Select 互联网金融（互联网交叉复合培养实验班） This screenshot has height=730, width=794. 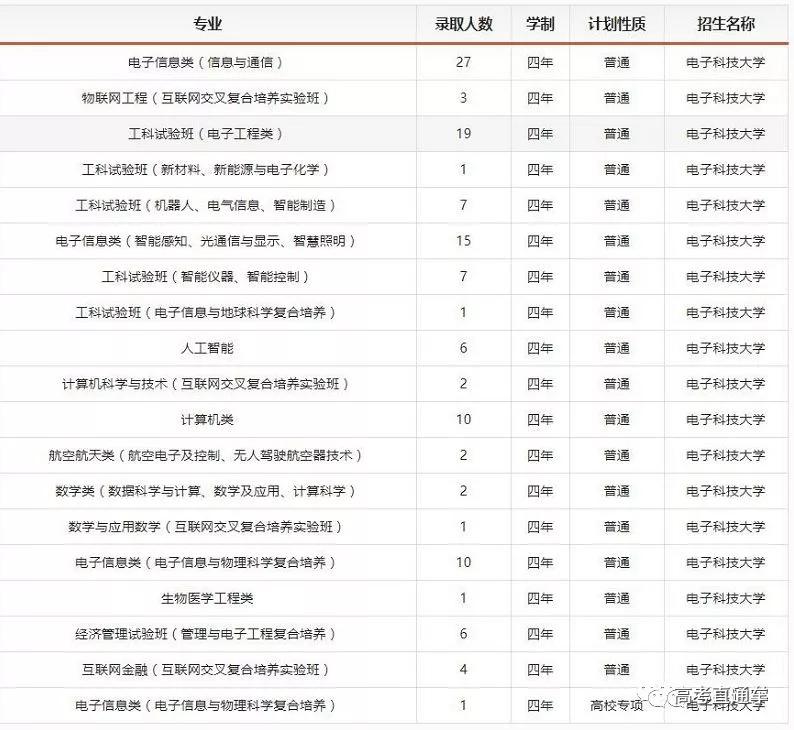[x=205, y=670]
